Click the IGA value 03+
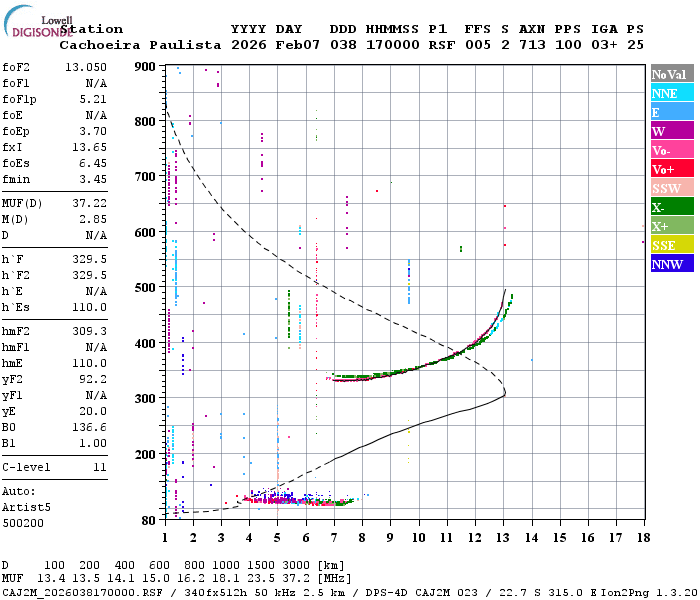The image size is (700, 600). 604,45
